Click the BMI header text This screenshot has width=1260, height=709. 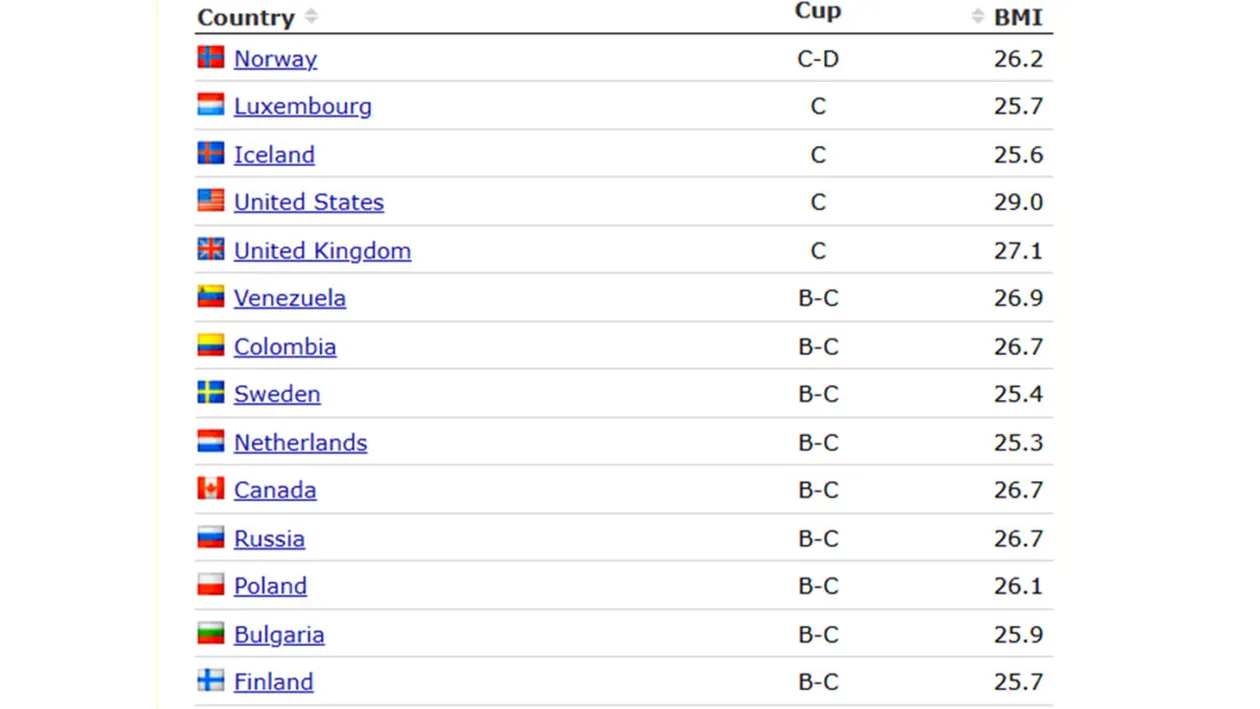click(x=1018, y=18)
